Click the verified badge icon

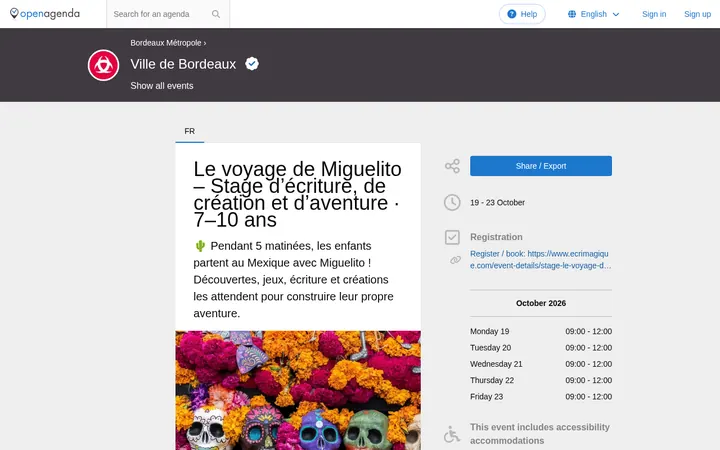(252, 63)
